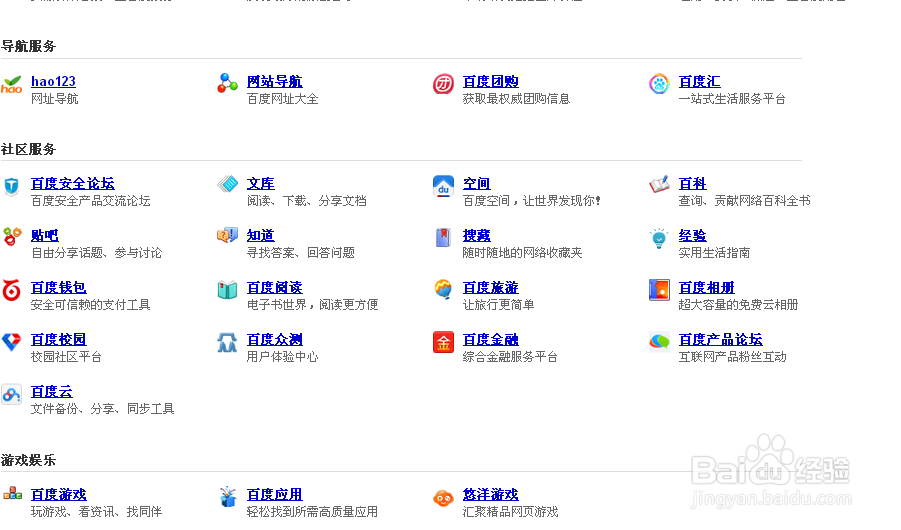The image size is (901, 530).
Task: Go to the 百度产品论坛 link
Action: point(721,340)
